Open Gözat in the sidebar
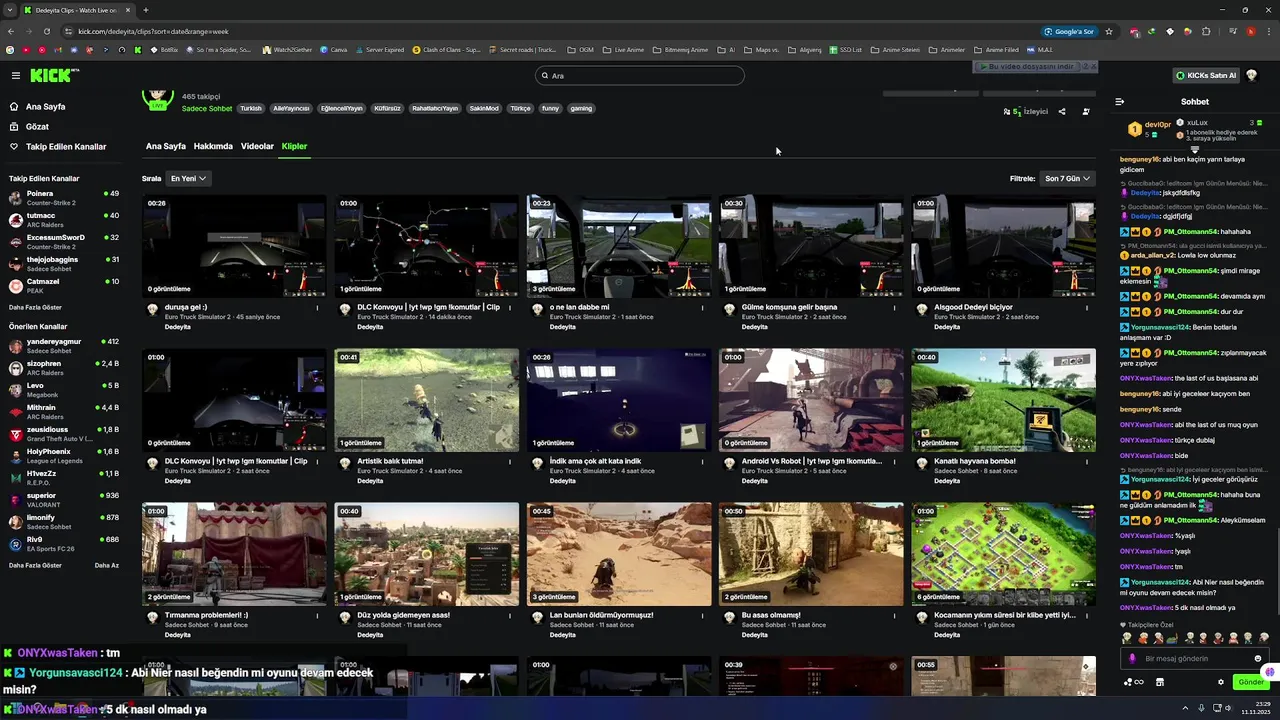1280x720 pixels. (30, 127)
